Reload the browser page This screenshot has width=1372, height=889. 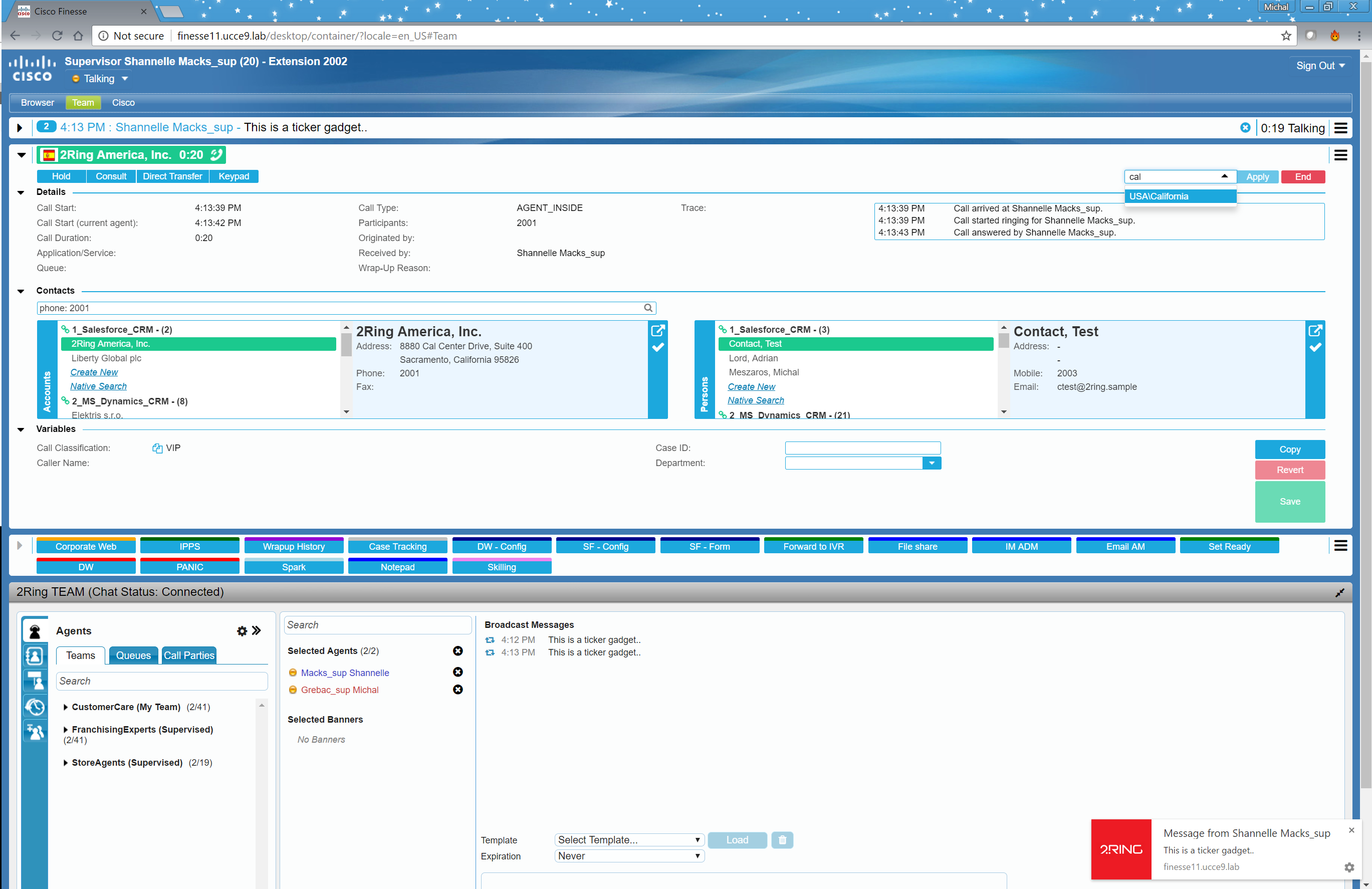click(57, 36)
